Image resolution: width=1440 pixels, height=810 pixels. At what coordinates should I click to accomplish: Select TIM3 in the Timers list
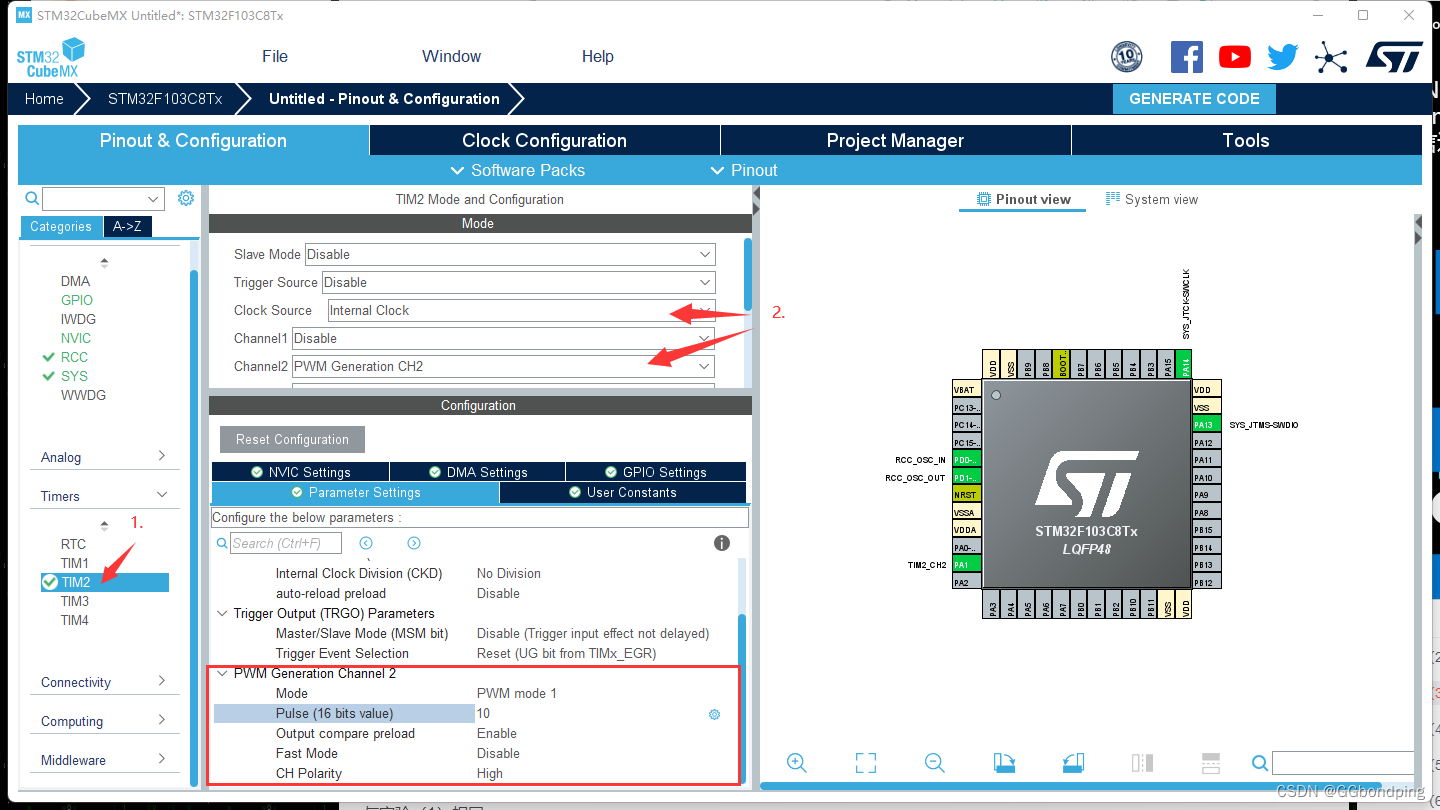click(75, 601)
